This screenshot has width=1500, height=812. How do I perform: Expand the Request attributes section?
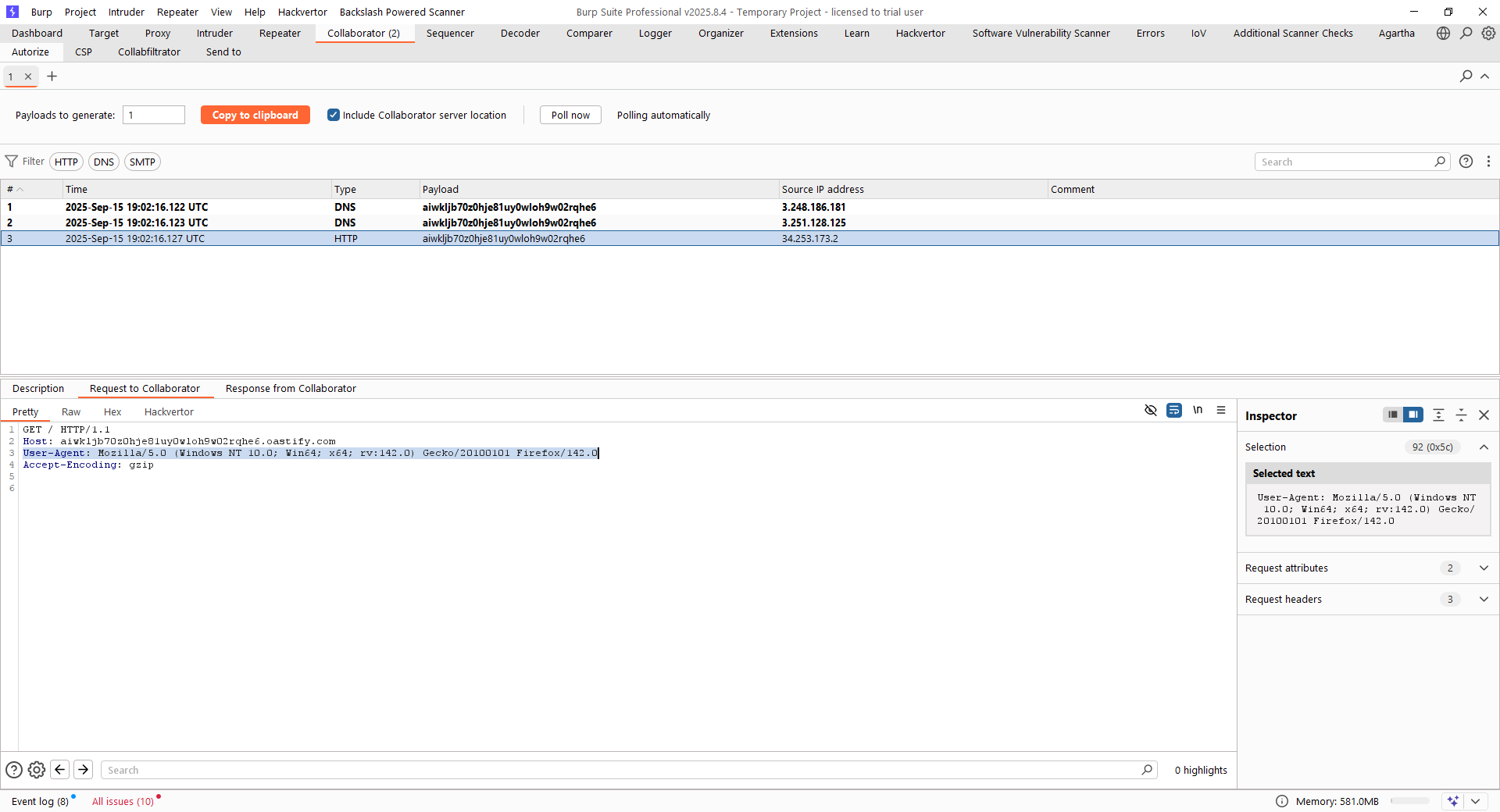1484,568
